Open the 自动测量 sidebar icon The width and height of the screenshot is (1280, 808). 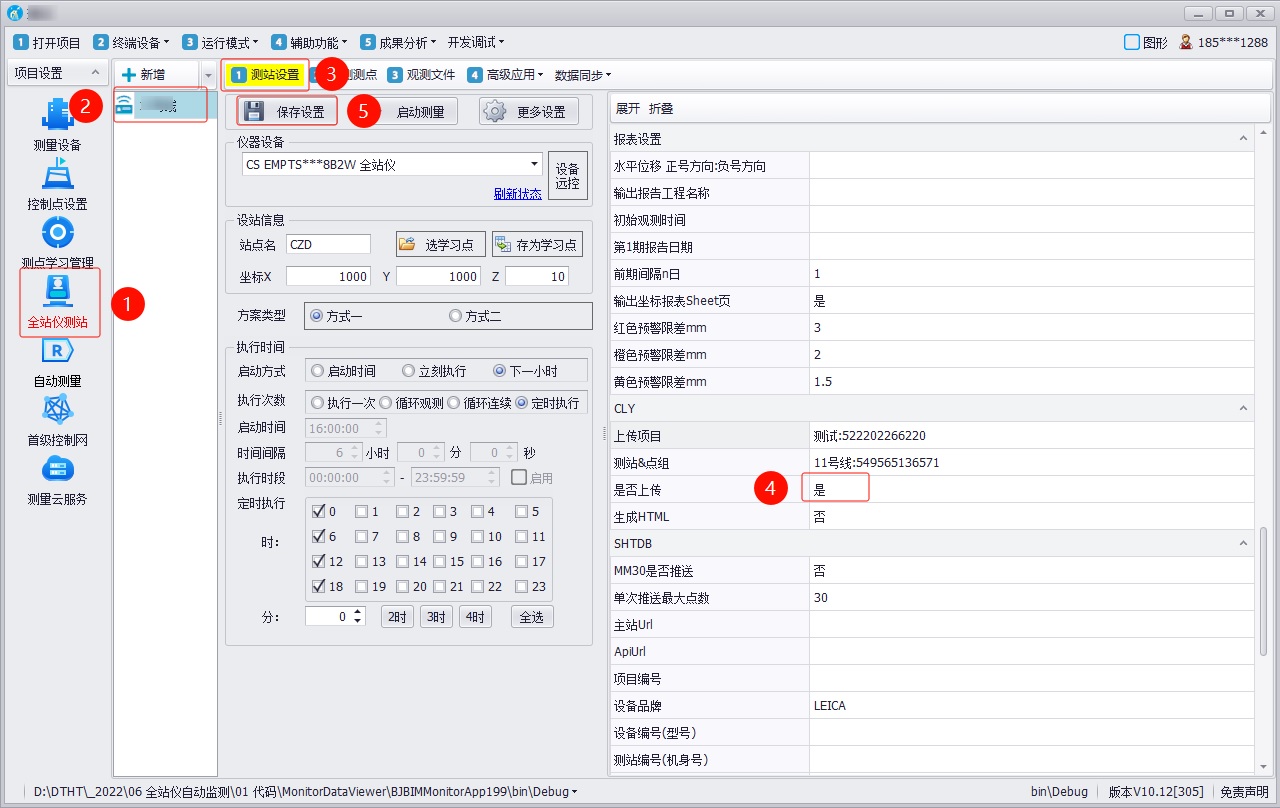click(57, 358)
